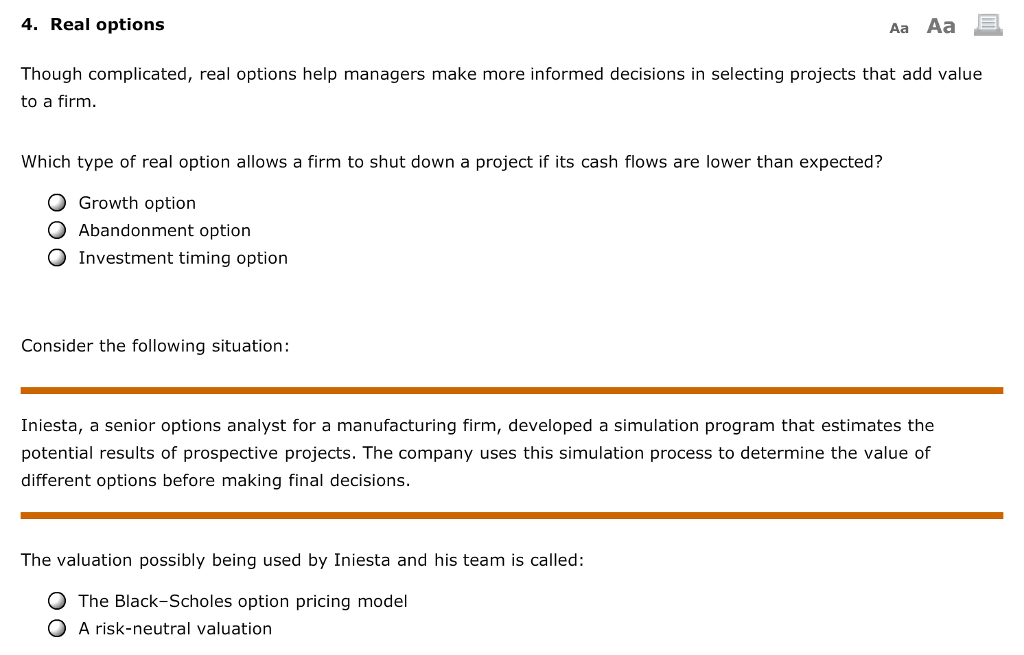The width and height of the screenshot is (1024, 655).
Task: Click the large Aa font size icon
Action: (940, 26)
